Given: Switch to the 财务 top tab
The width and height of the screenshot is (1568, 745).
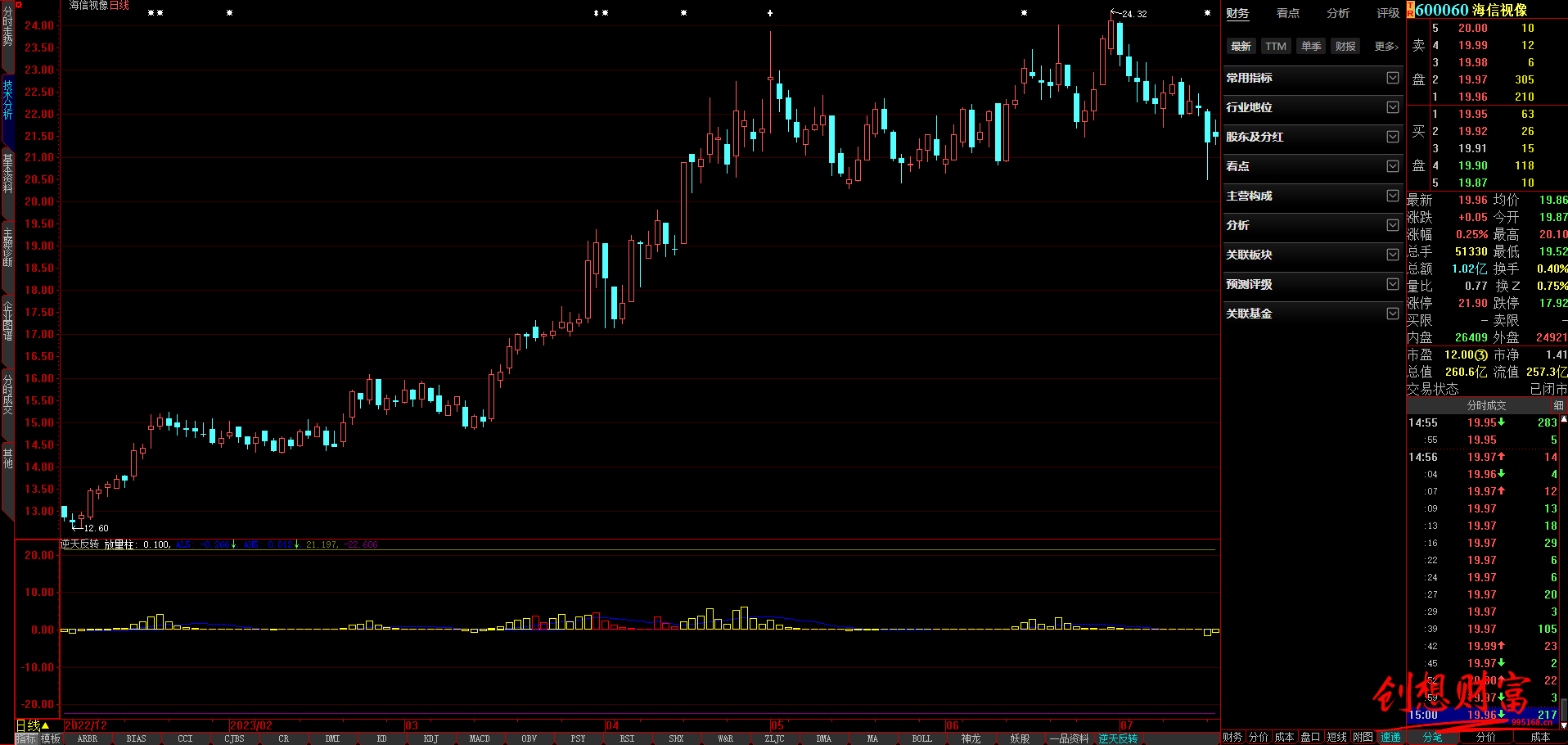Looking at the screenshot, I should point(1237,13).
